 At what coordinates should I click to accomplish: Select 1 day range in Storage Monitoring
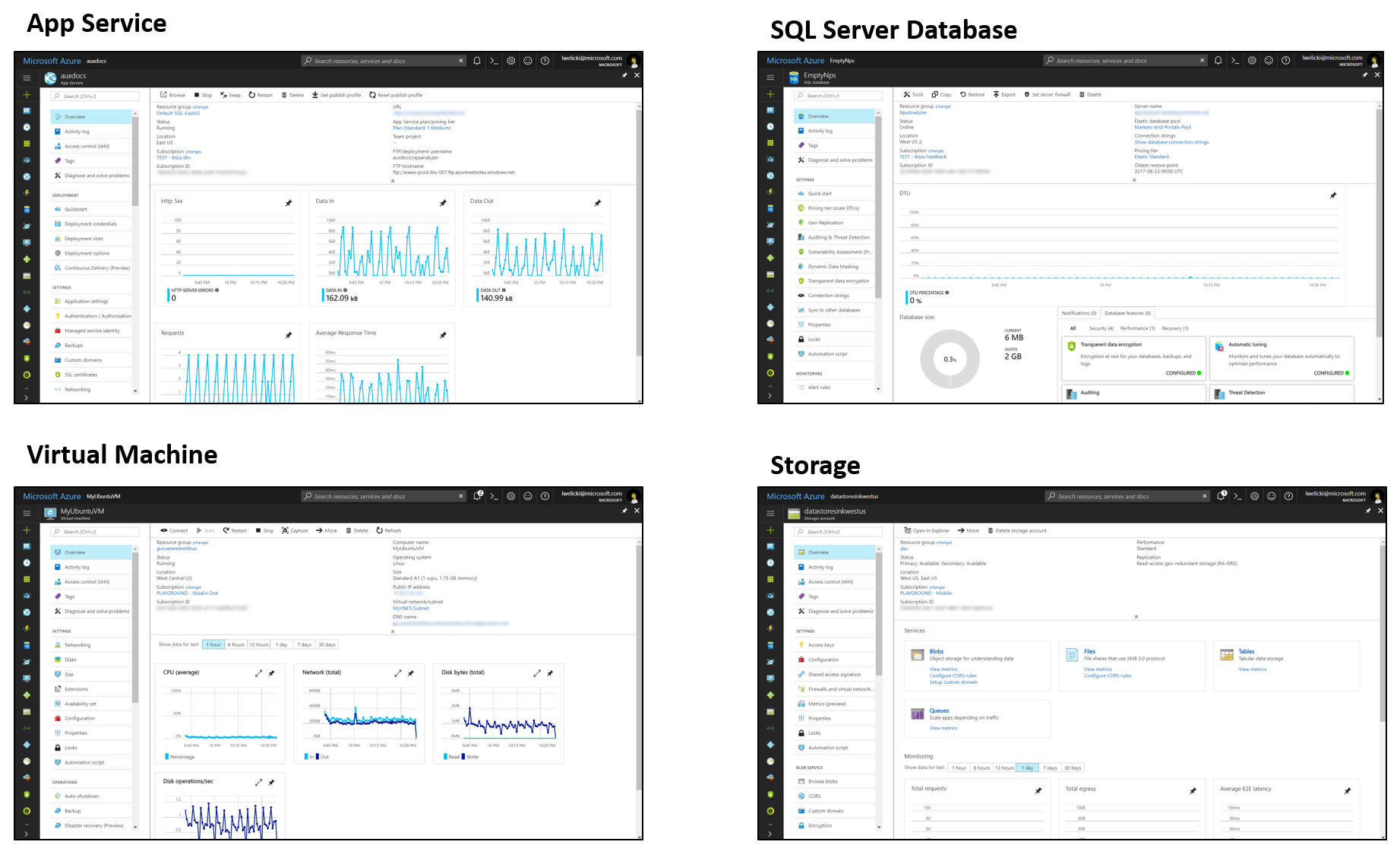pos(1027,767)
